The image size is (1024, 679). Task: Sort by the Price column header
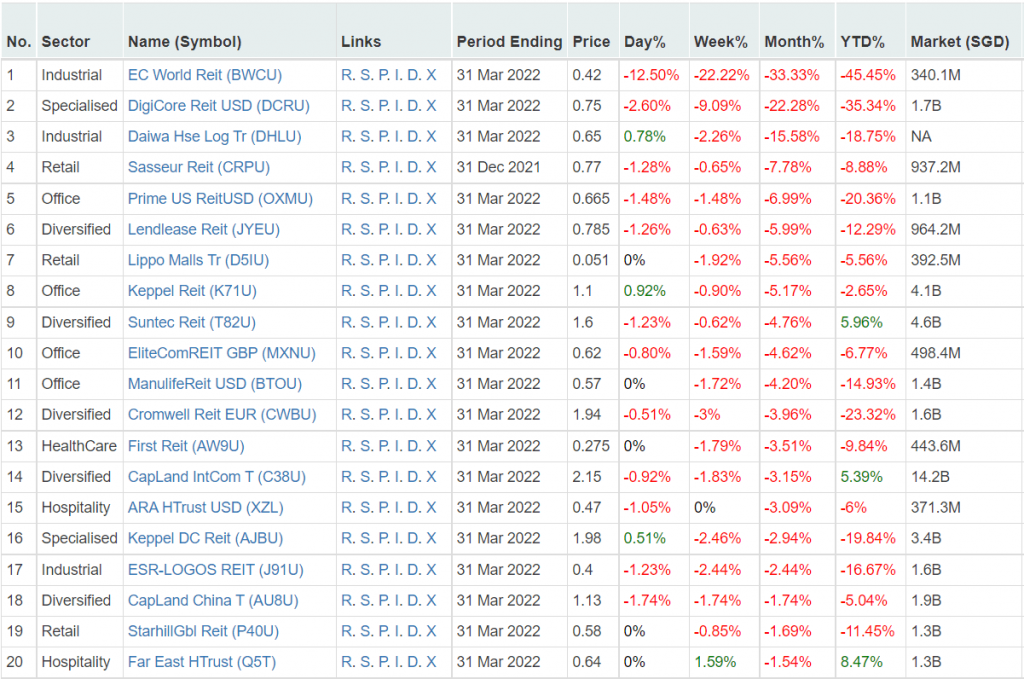pos(591,42)
